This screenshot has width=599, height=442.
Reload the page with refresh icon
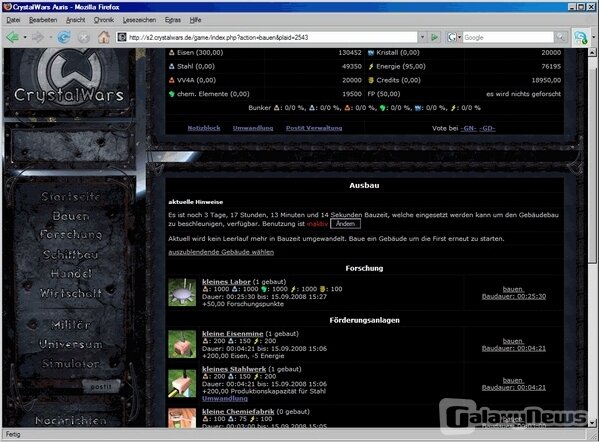click(x=64, y=37)
